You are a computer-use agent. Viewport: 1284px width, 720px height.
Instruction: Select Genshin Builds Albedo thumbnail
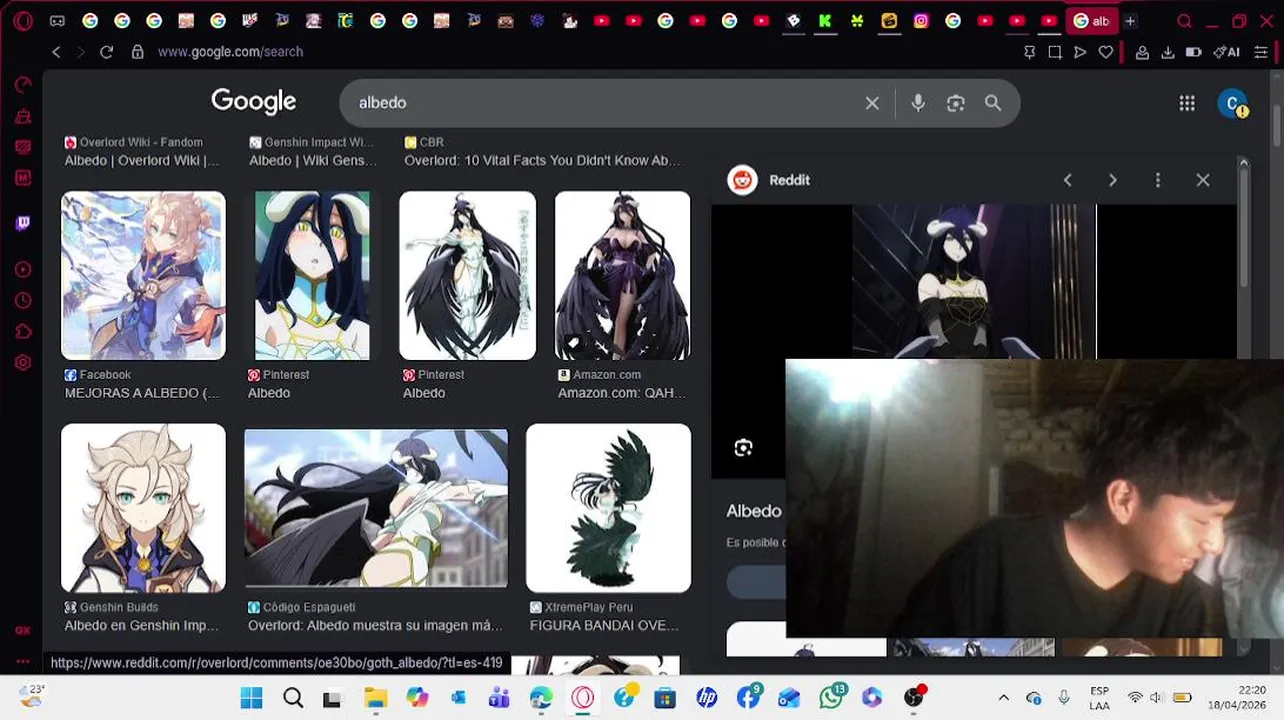tap(143, 508)
